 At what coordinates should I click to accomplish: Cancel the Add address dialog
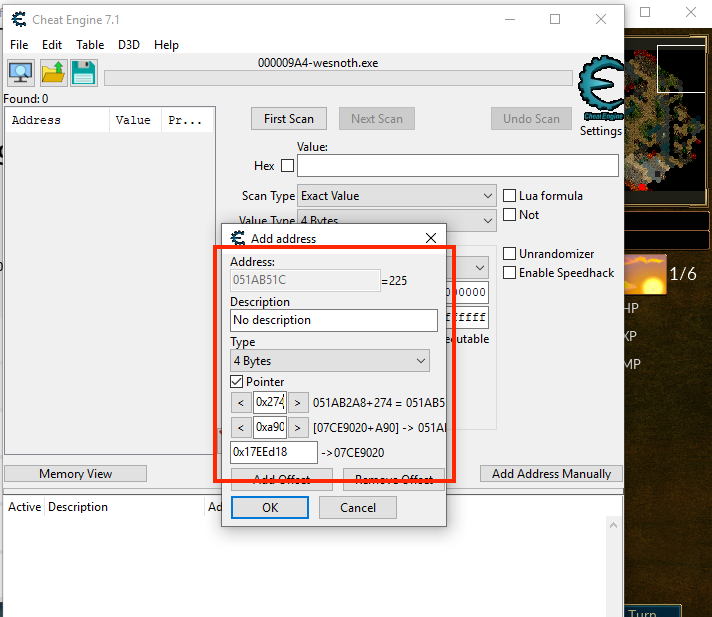358,507
